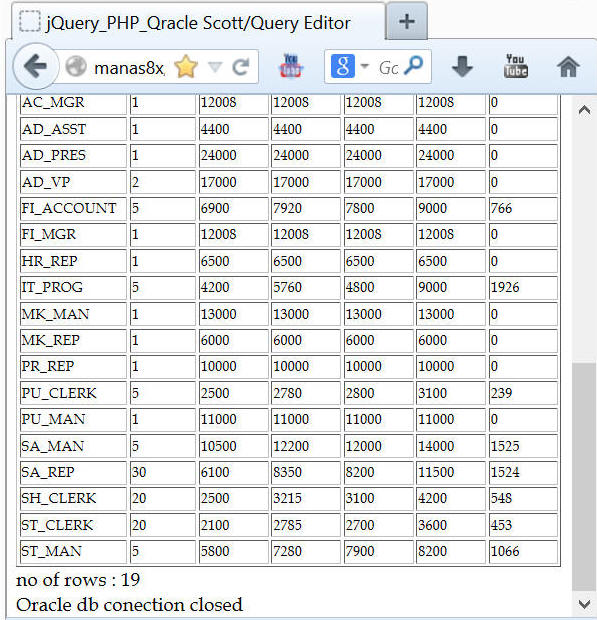The height and width of the screenshot is (620, 597).
Task: Click the globe site identity icon
Action: point(76,66)
